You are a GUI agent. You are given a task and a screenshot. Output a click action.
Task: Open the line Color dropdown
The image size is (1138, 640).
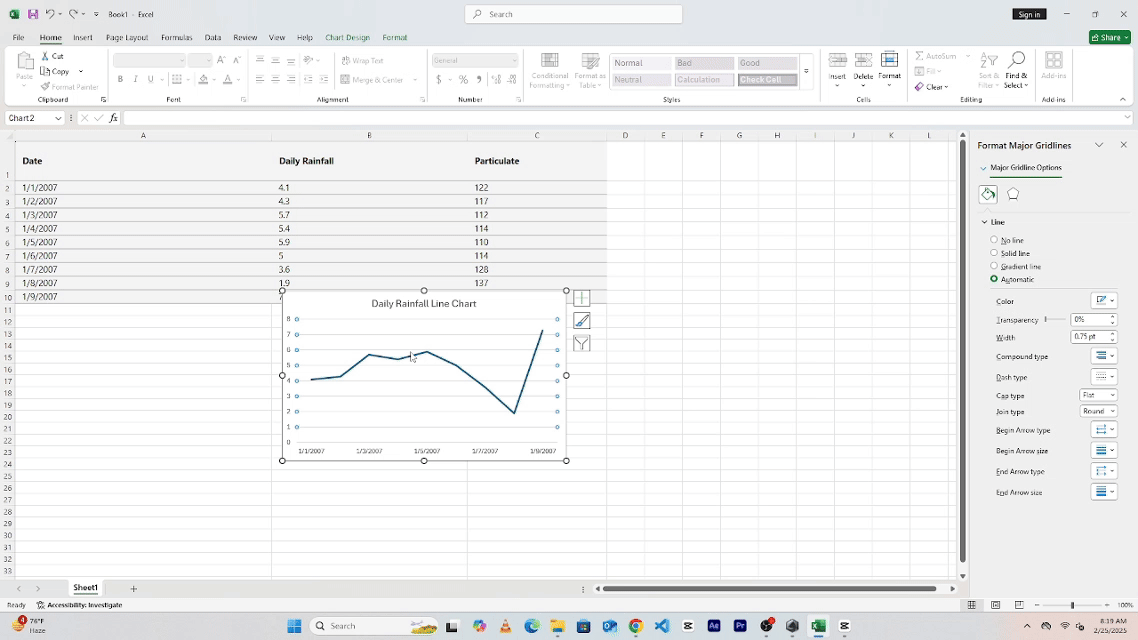point(1104,300)
